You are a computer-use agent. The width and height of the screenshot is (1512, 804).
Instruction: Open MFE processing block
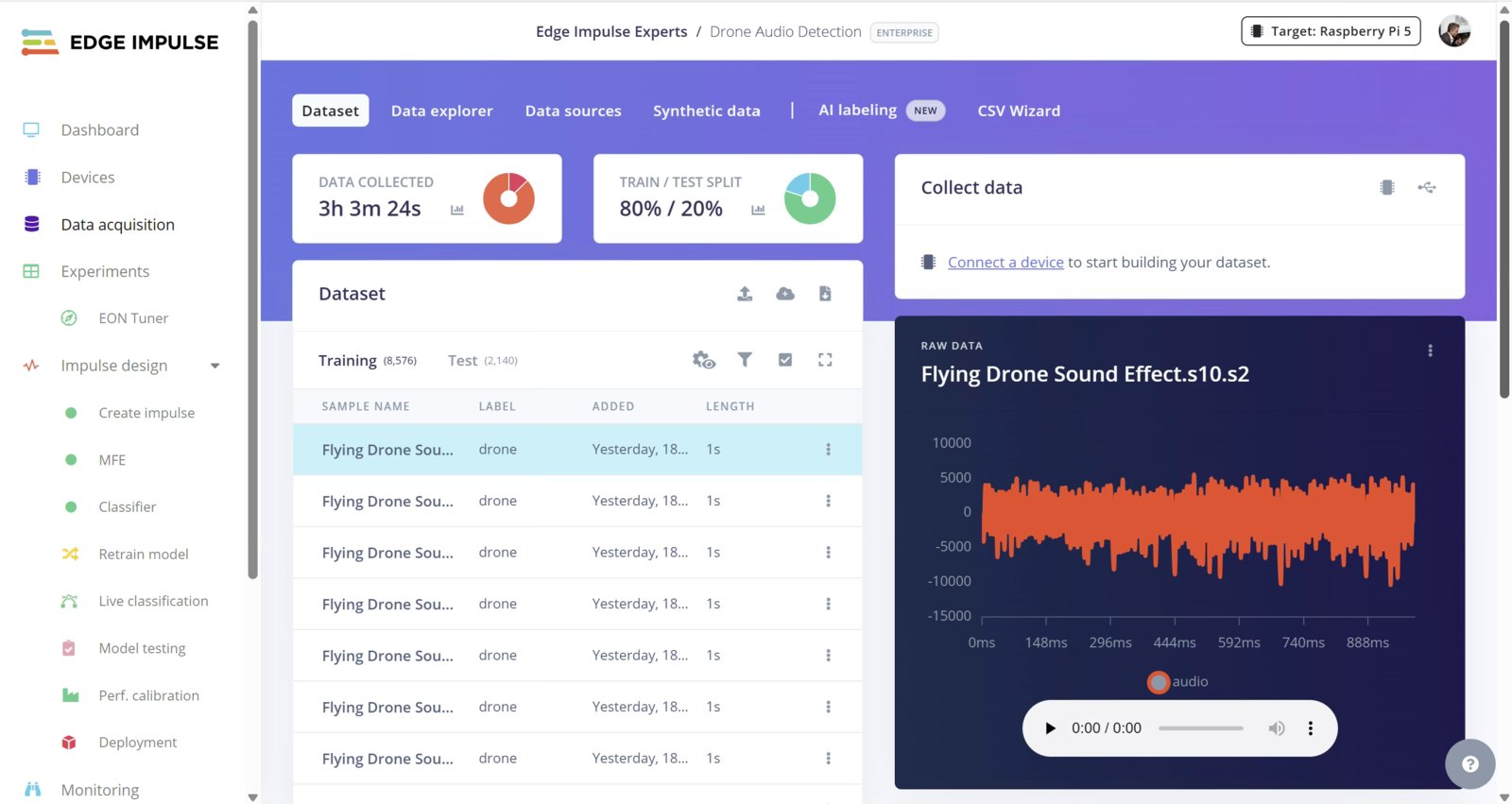pyautogui.click(x=112, y=460)
